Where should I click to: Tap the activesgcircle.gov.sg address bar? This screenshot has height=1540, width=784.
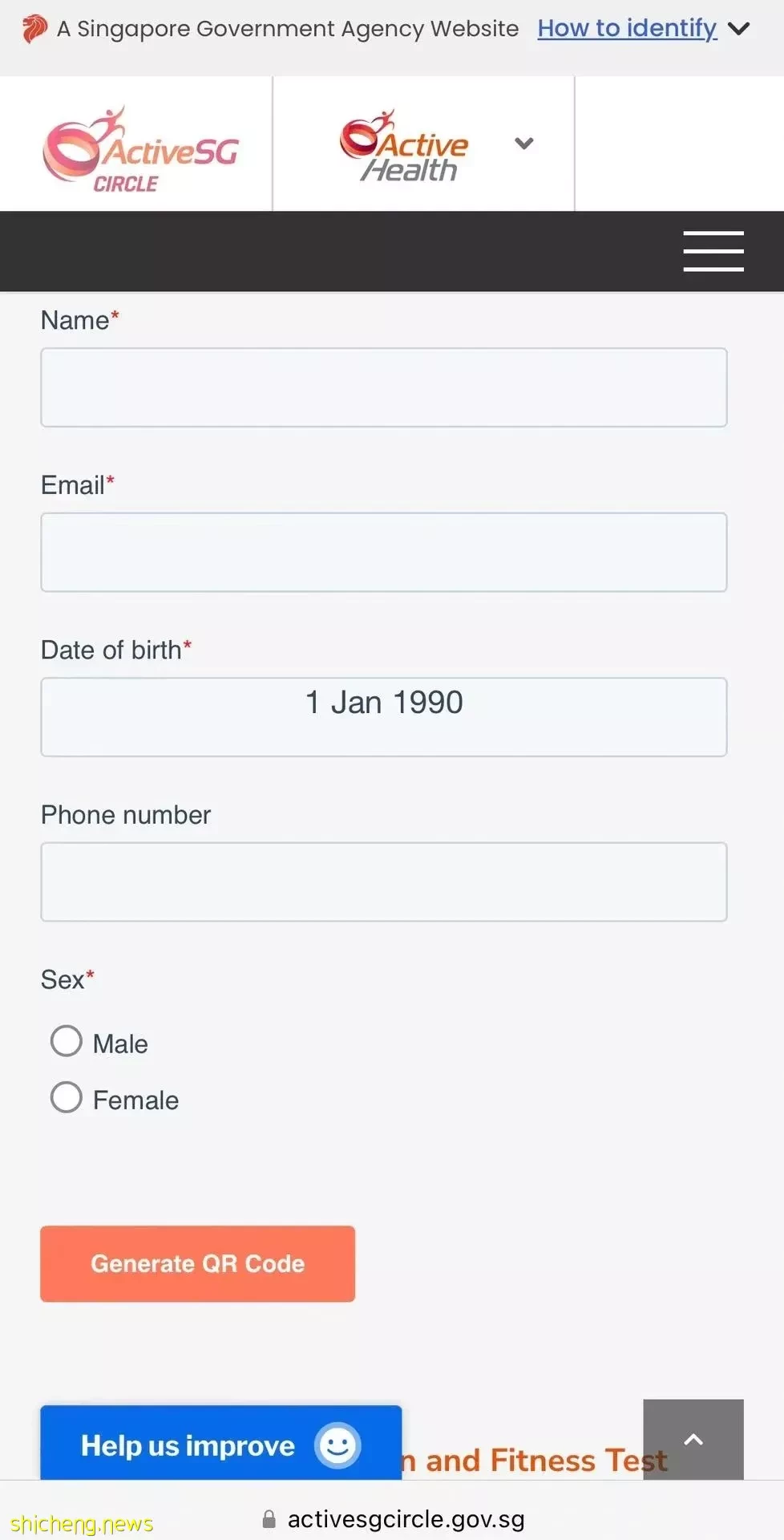(394, 1519)
